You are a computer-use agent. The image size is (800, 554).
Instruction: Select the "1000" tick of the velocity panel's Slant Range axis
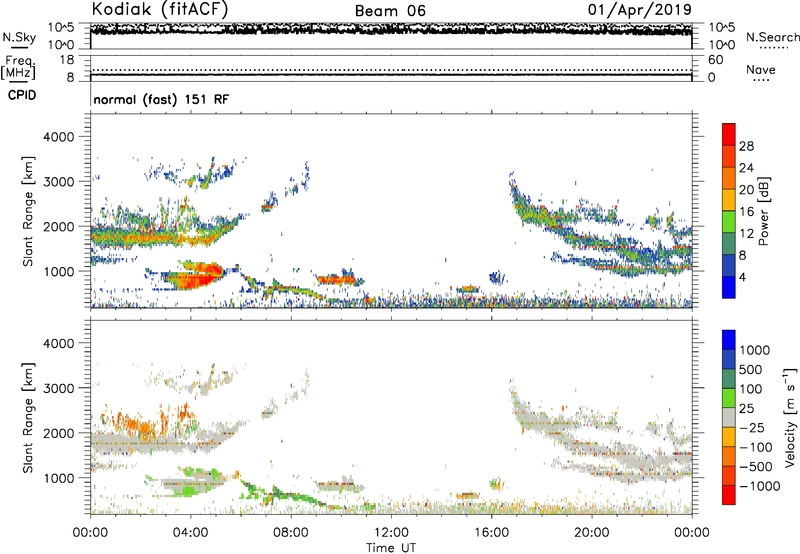tap(58, 478)
